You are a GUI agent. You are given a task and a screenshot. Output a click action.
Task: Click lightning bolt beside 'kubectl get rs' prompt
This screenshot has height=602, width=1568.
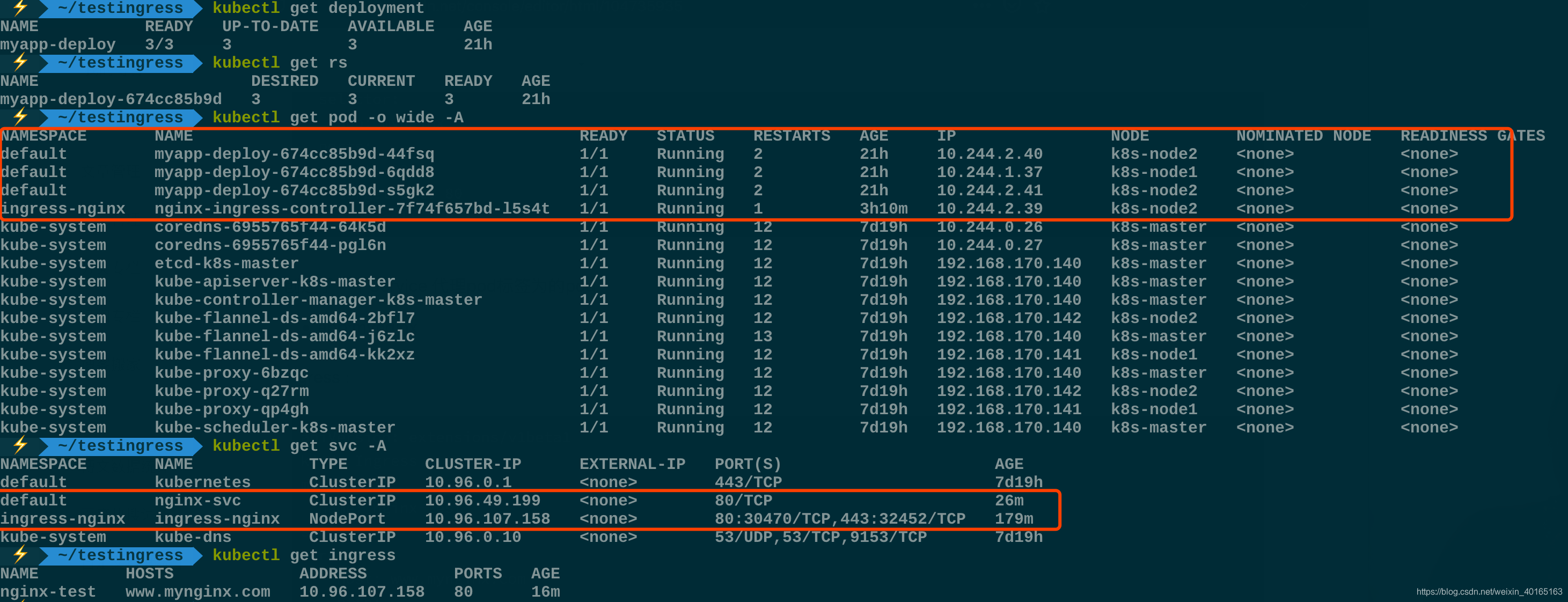point(20,62)
